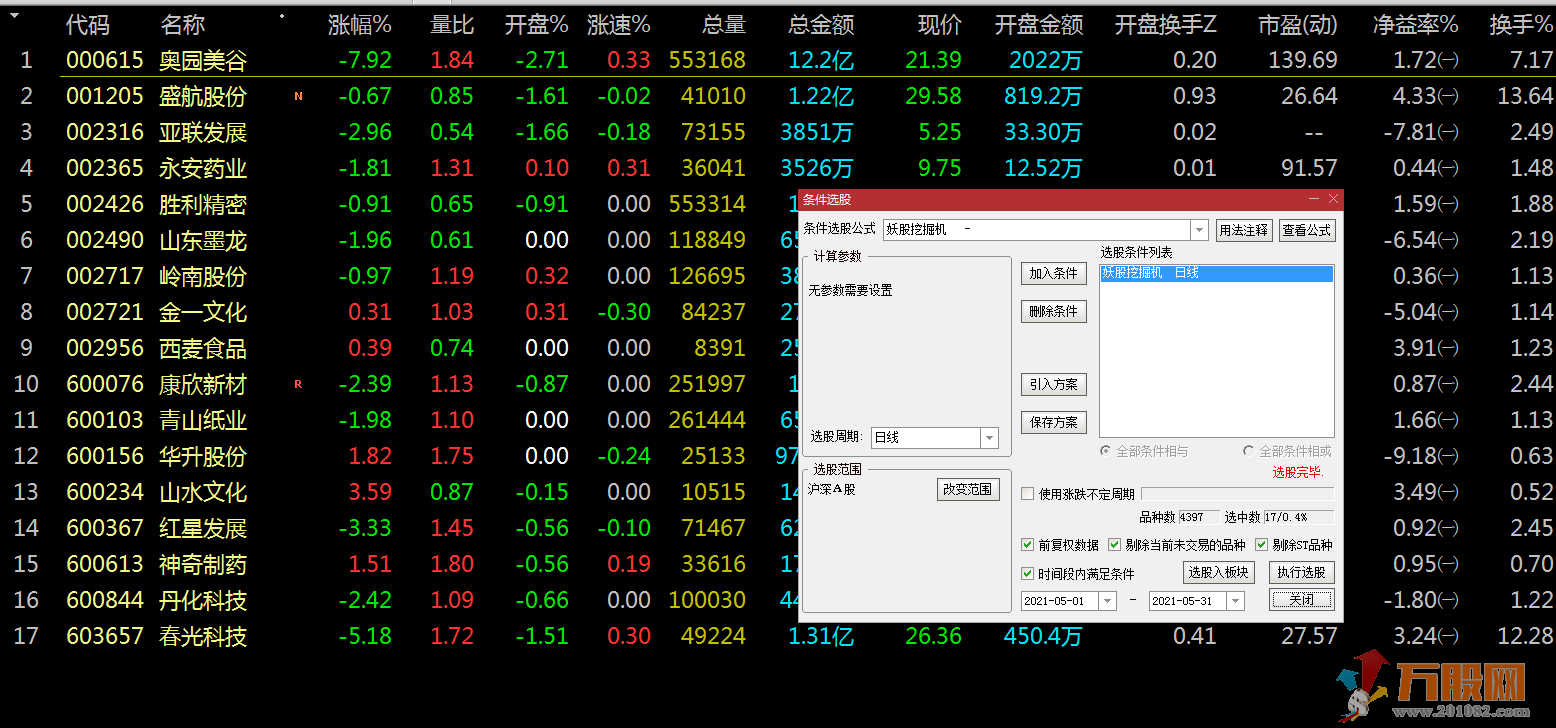
Task: Toggle 剔除当前未交易的品种 checkbox
Action: [1115, 545]
